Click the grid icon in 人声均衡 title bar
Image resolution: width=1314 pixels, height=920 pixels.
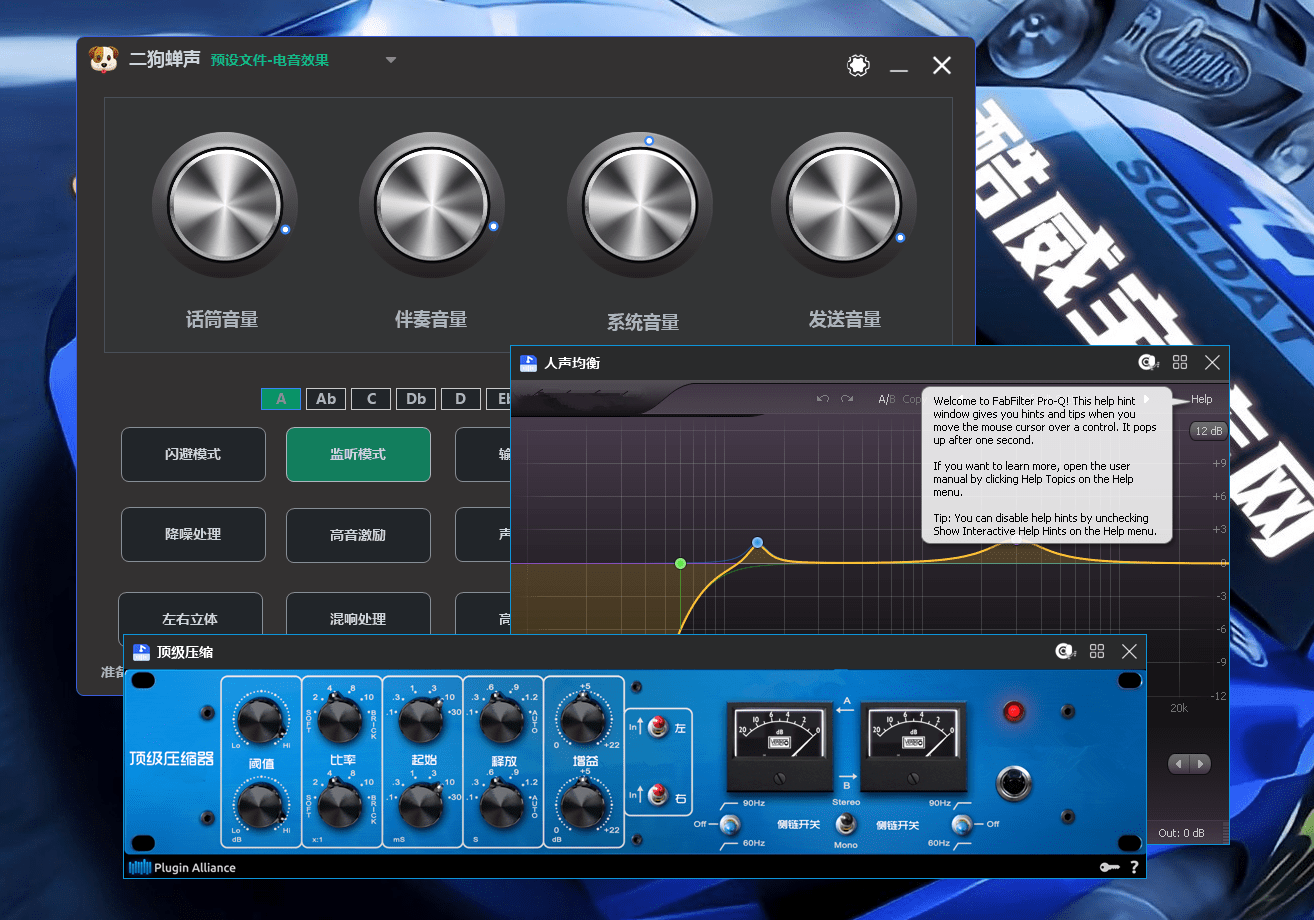click(1180, 362)
